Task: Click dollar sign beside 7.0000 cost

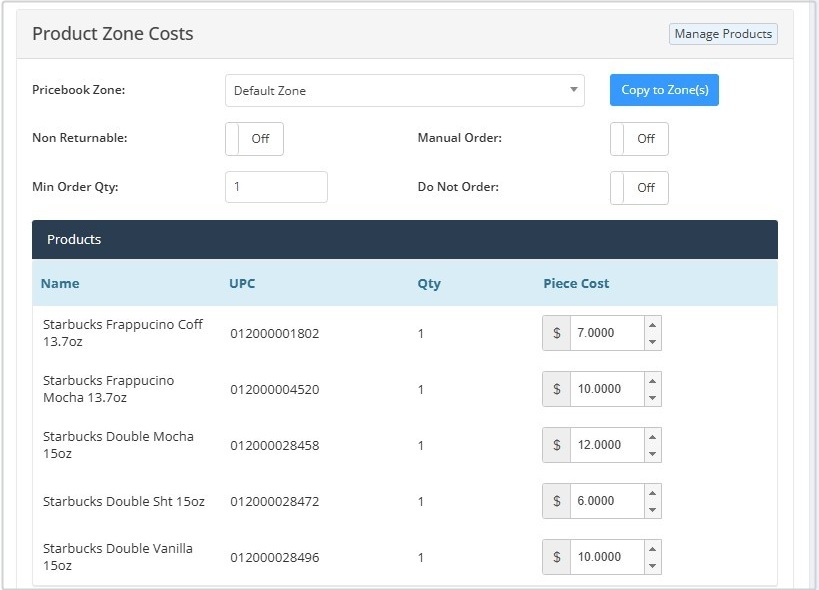Action: pyautogui.click(x=557, y=333)
